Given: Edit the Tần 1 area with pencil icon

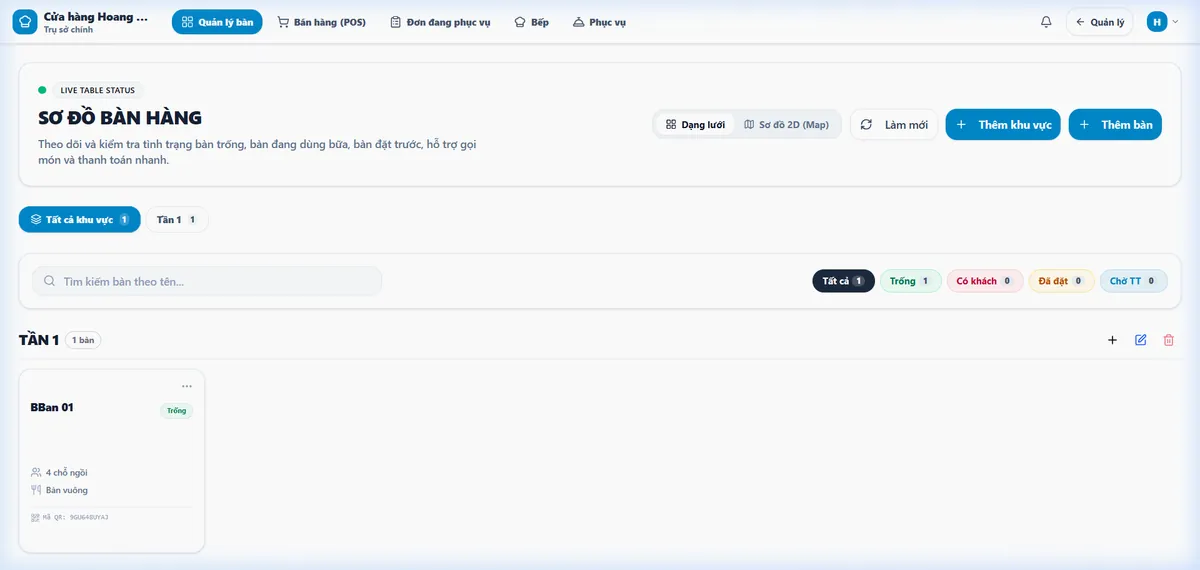Looking at the screenshot, I should click(x=1141, y=340).
